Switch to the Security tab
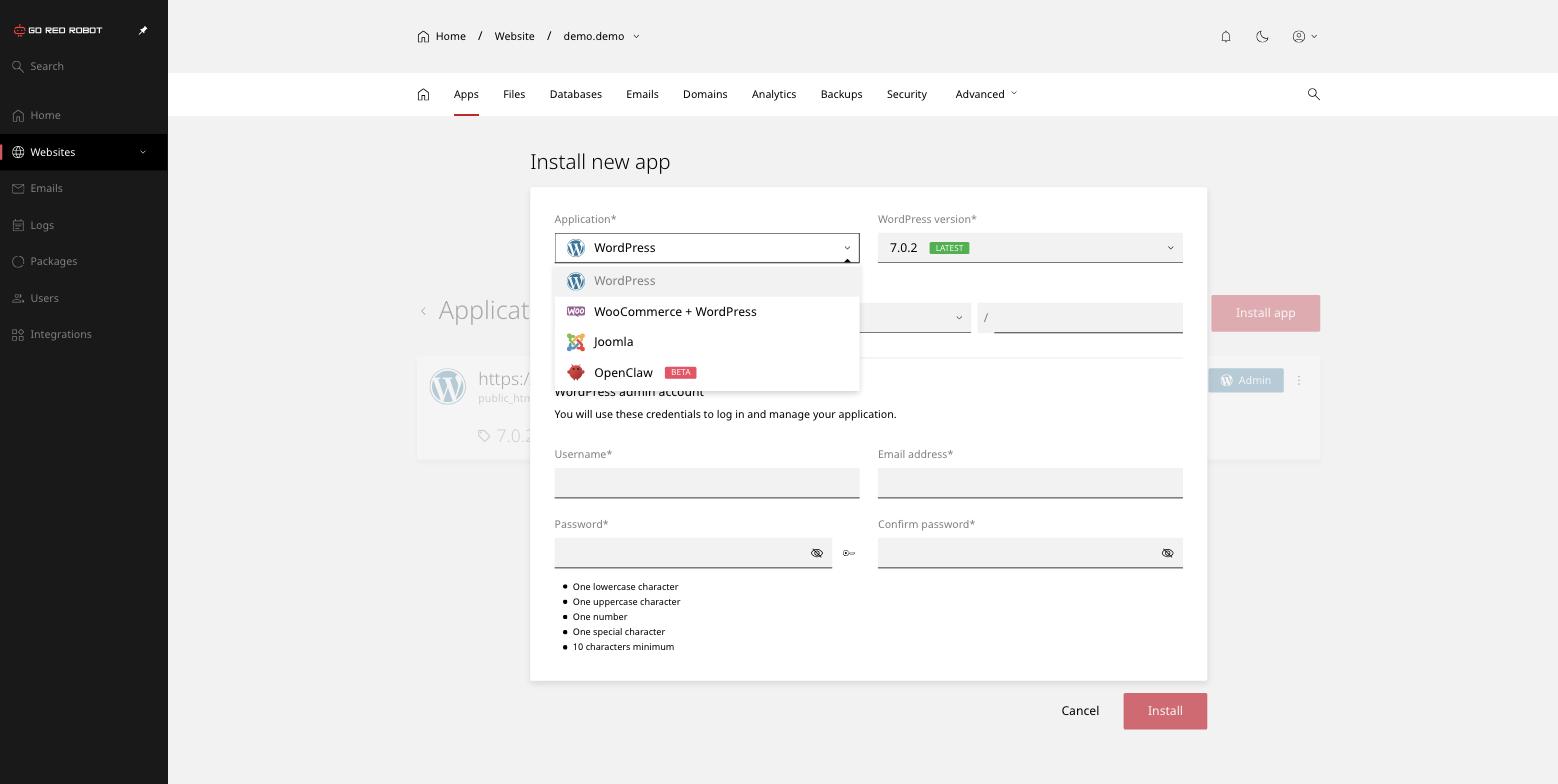Viewport: 1558px width, 784px height. pyautogui.click(x=907, y=94)
